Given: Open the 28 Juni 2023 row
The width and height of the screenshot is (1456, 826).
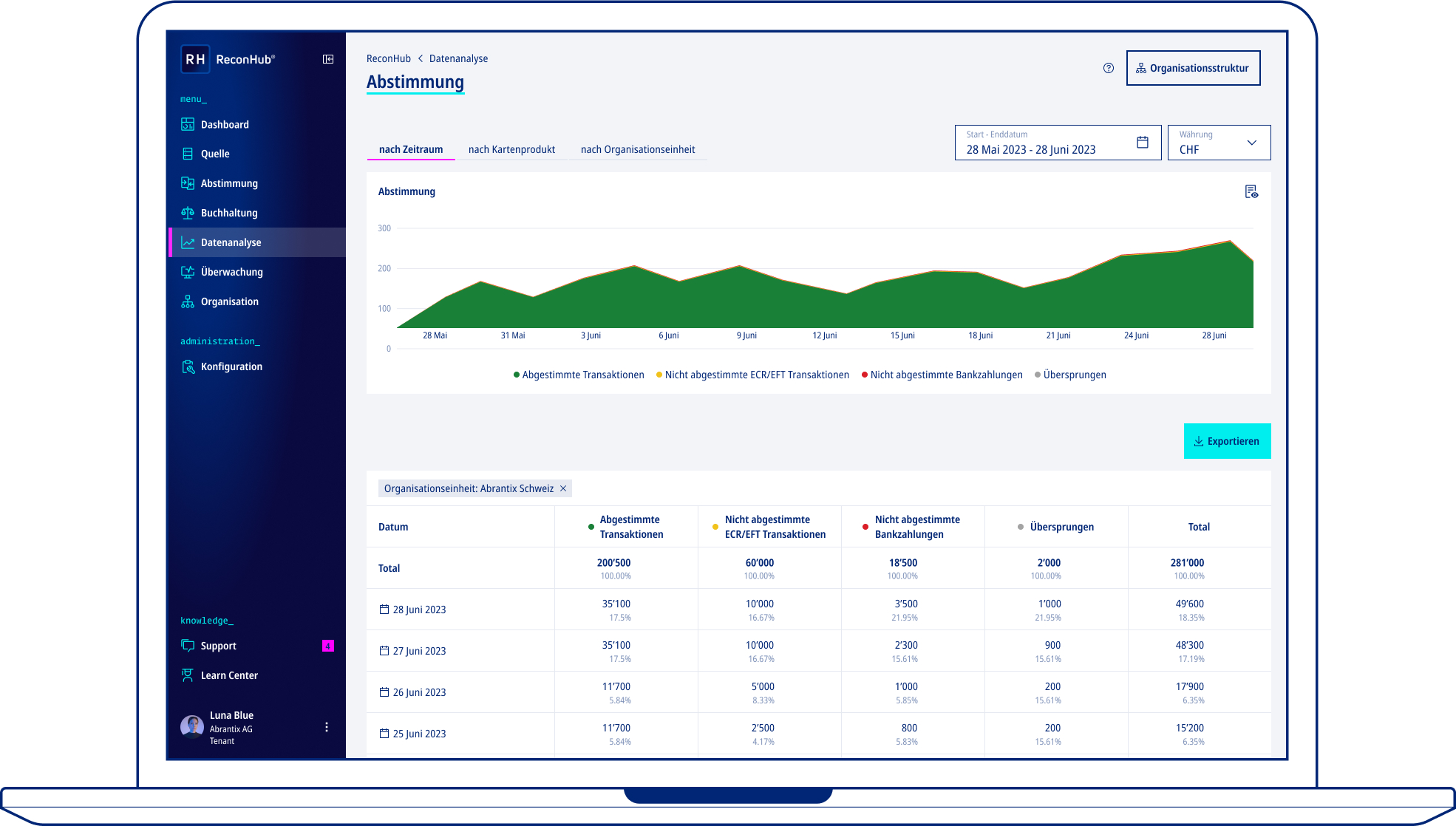Looking at the screenshot, I should pyautogui.click(x=819, y=610).
